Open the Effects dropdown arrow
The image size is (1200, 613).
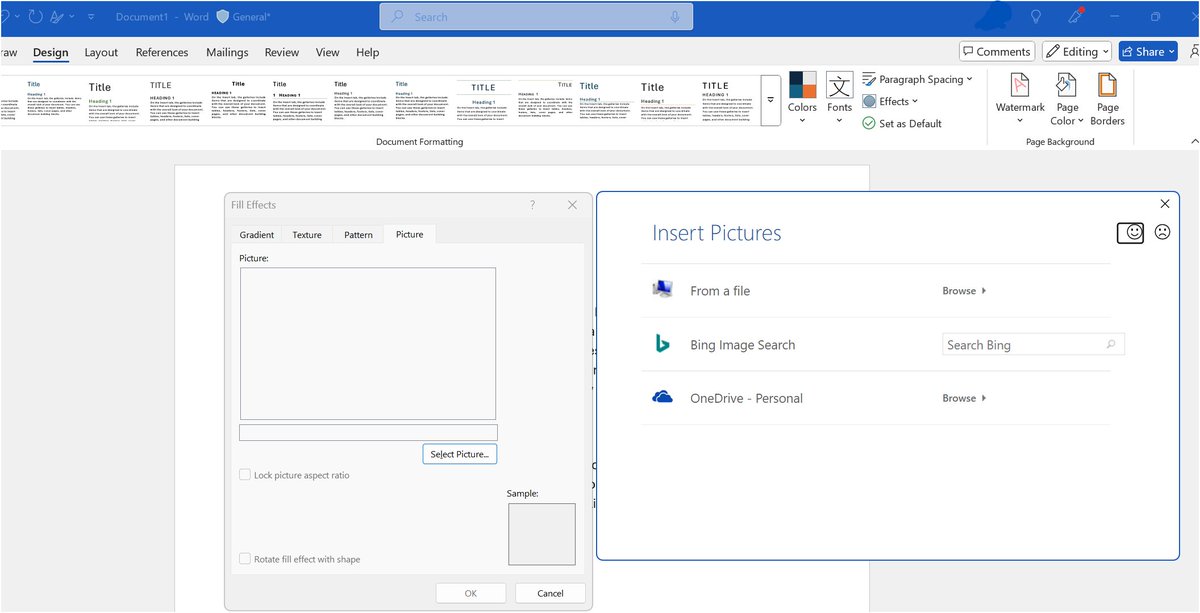click(915, 101)
